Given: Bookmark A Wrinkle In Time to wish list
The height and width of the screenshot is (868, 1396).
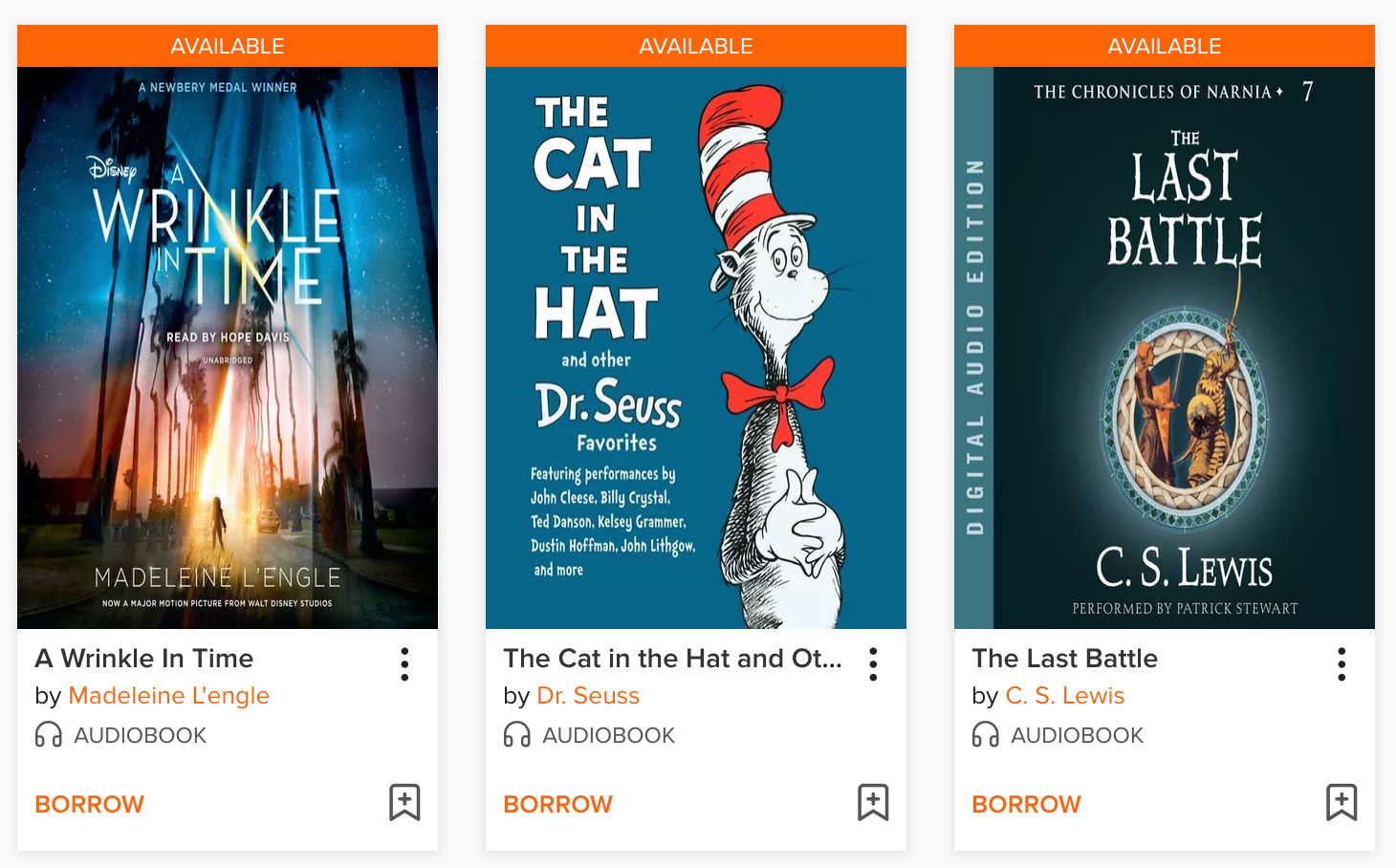Looking at the screenshot, I should 404,802.
